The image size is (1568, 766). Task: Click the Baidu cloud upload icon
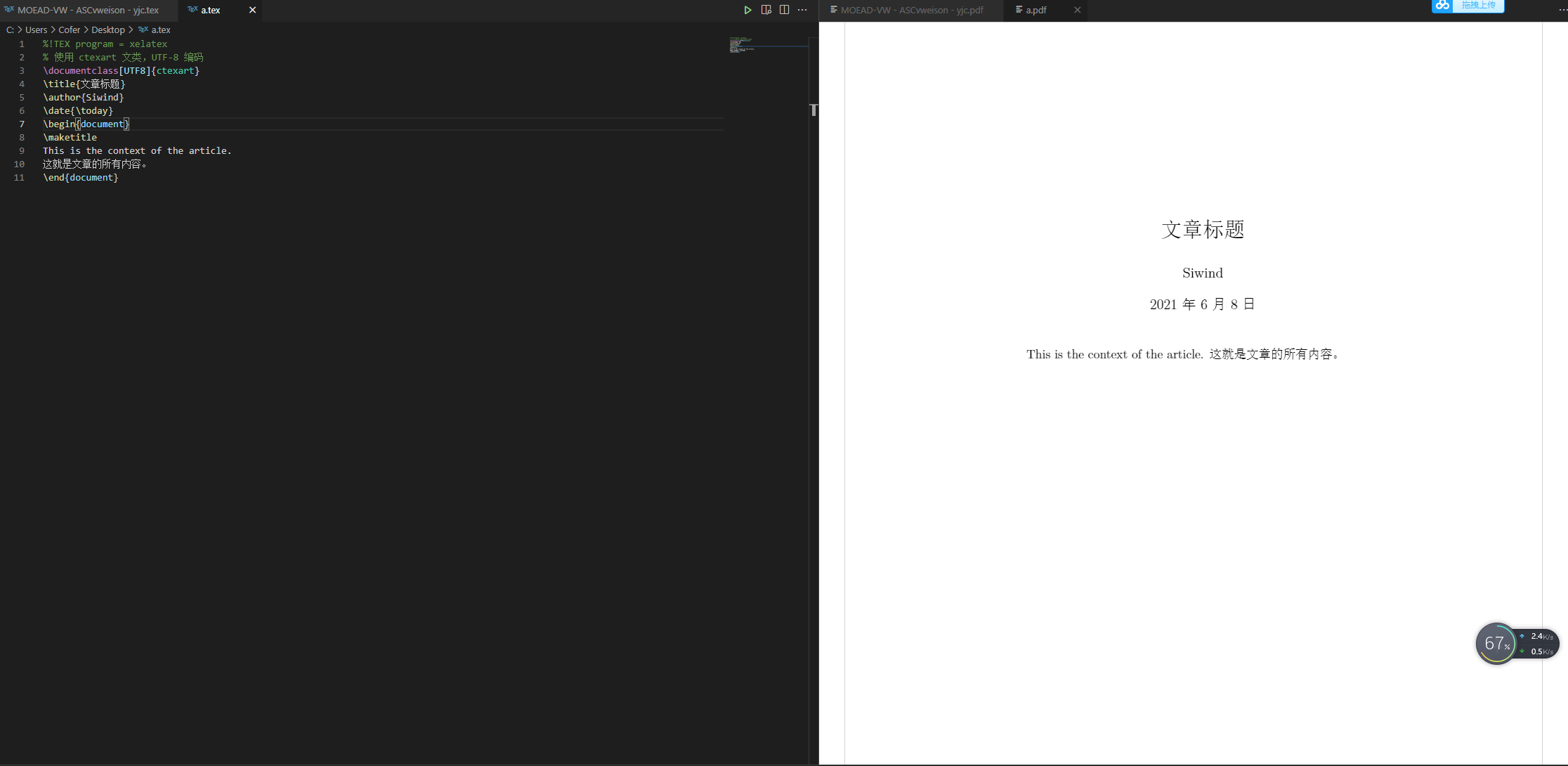pos(1442,6)
